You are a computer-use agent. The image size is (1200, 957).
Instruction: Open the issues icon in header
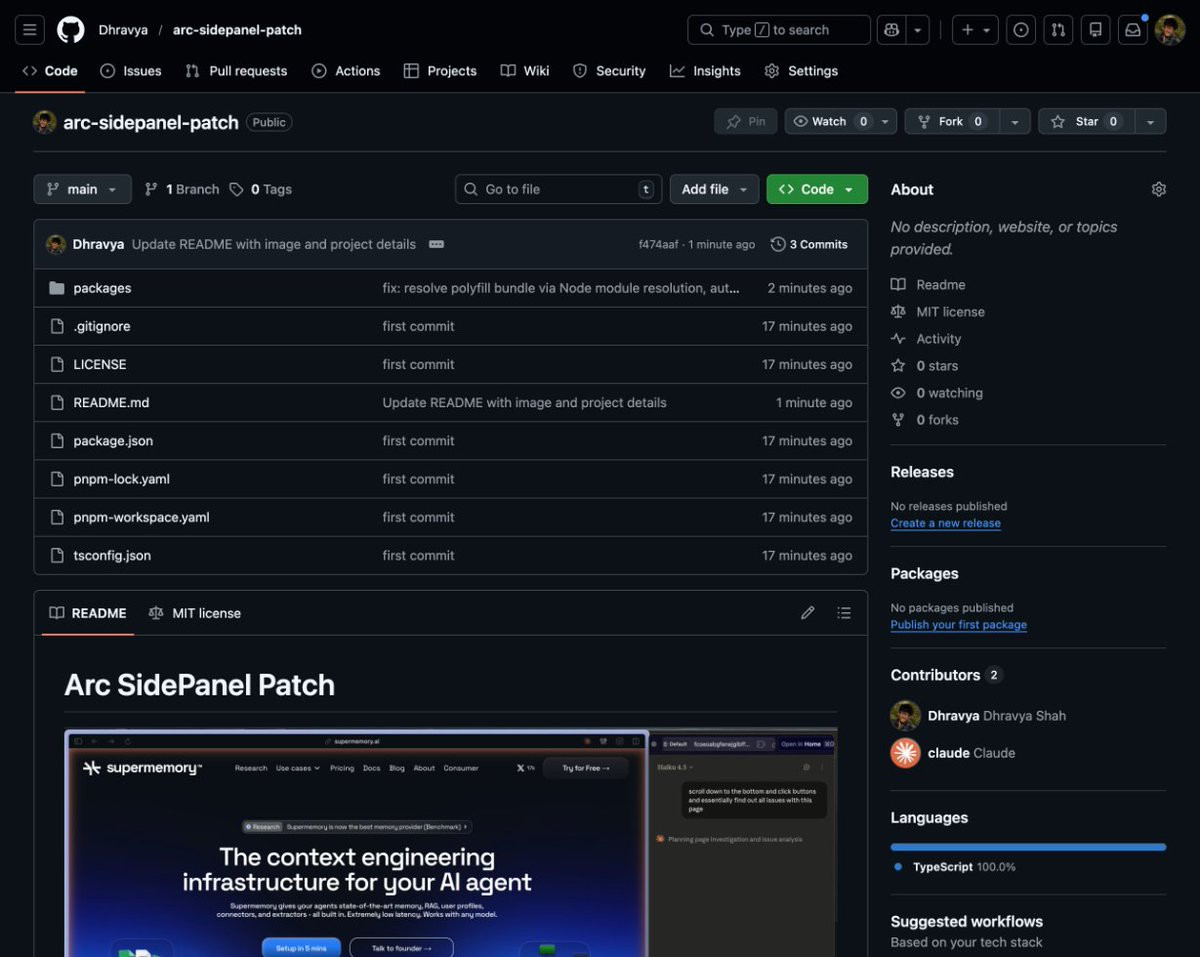tap(1020, 30)
